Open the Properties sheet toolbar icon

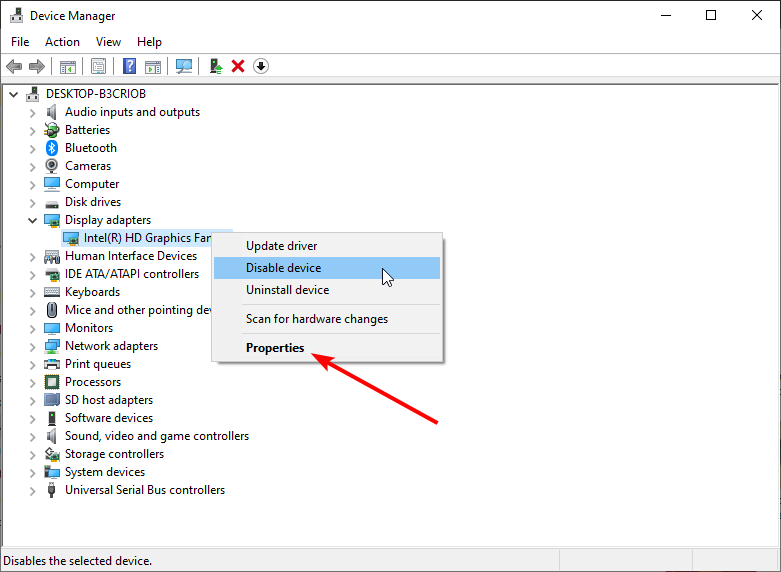(x=98, y=66)
